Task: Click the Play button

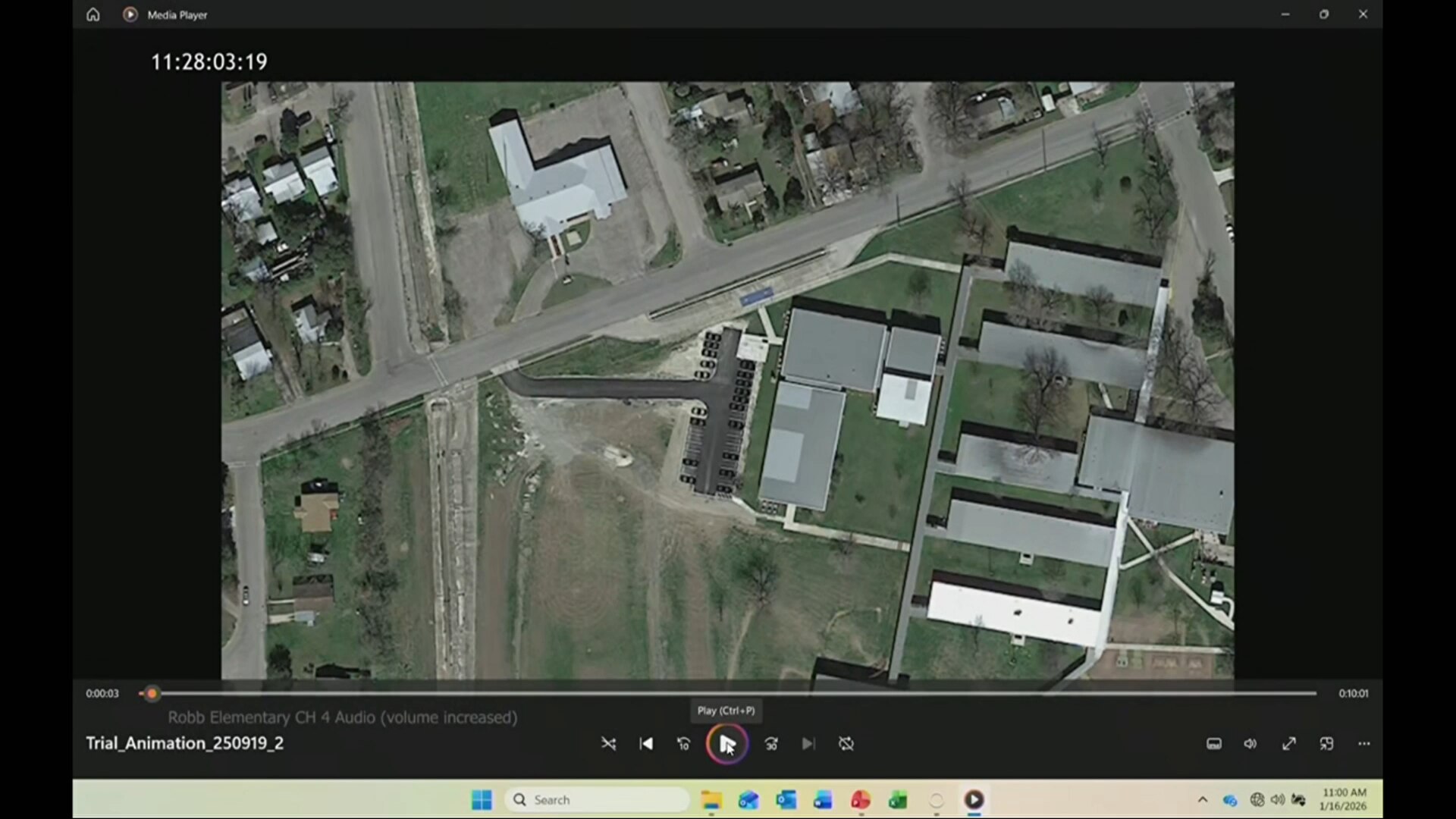Action: pos(726,744)
